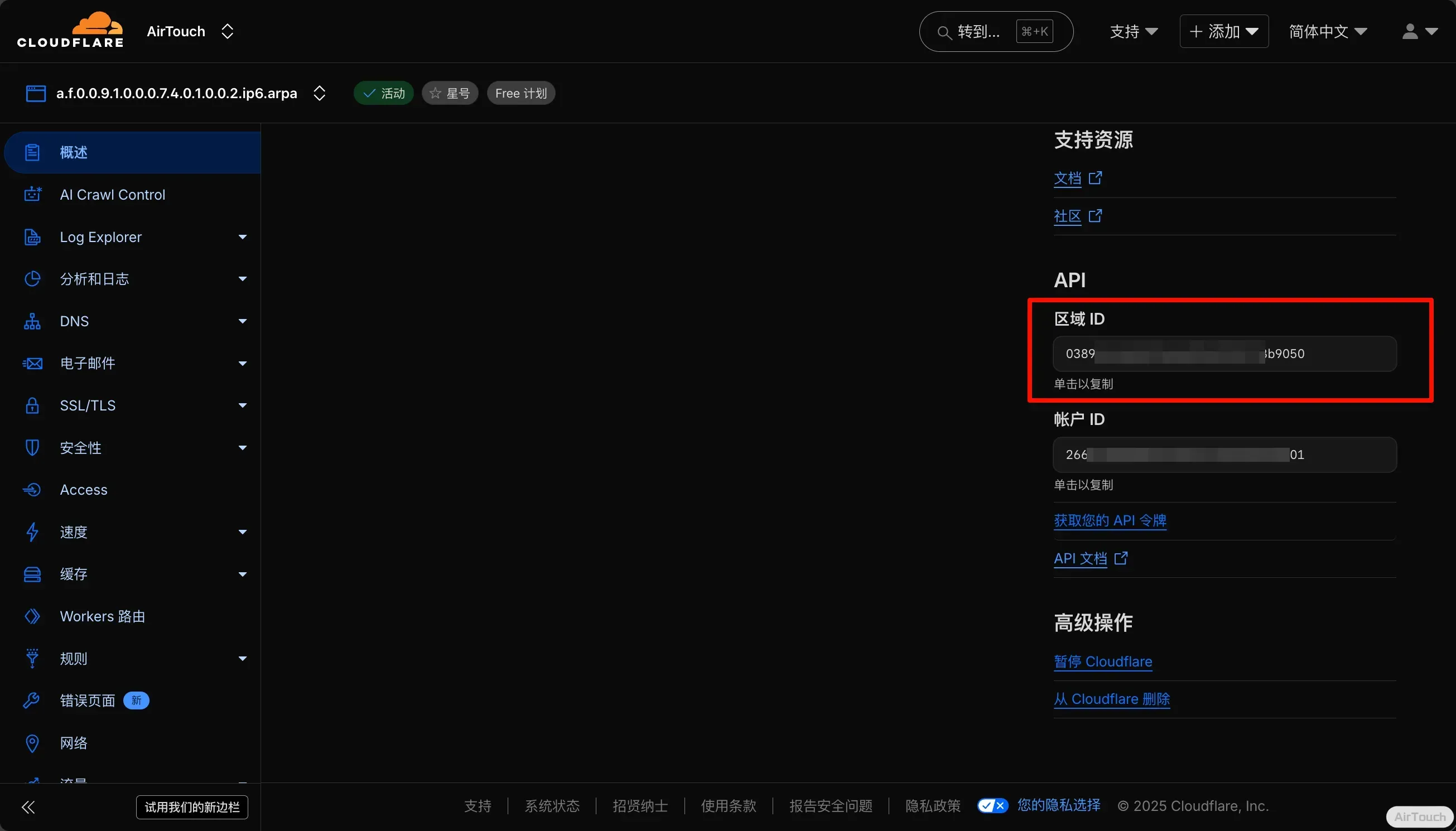Select the 概述 overview menu item
The width and height of the screenshot is (1456, 831).
click(74, 152)
